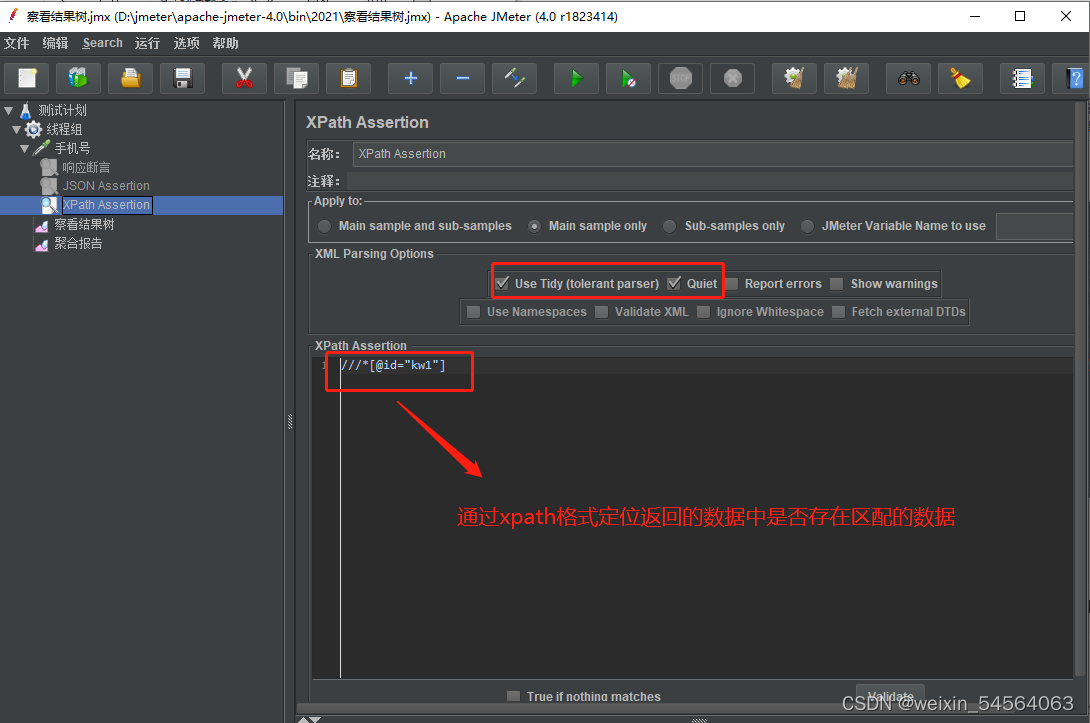
Task: Clear results with gear-broom icon
Action: [x=795, y=78]
